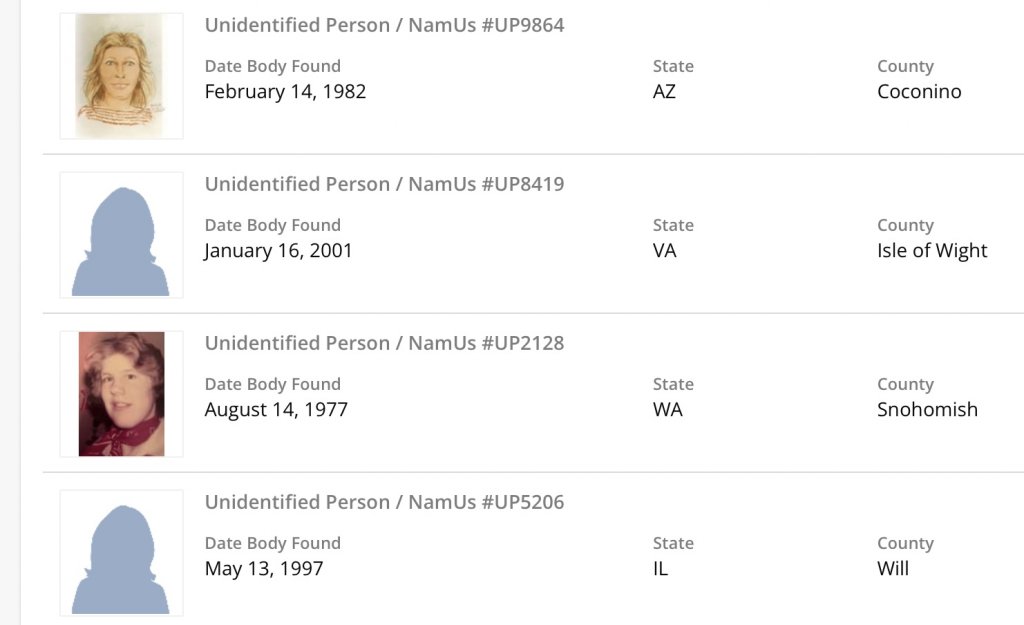The height and width of the screenshot is (625, 1024).
Task: Click the state value AZ
Action: [664, 92]
